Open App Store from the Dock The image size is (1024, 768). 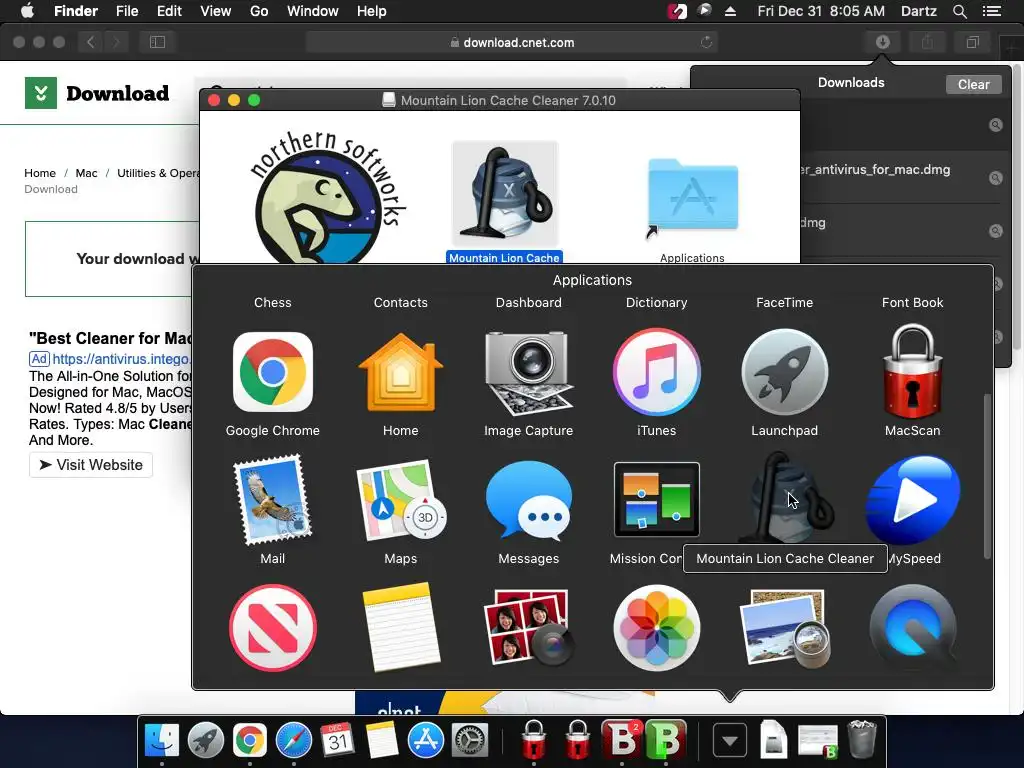click(x=426, y=741)
